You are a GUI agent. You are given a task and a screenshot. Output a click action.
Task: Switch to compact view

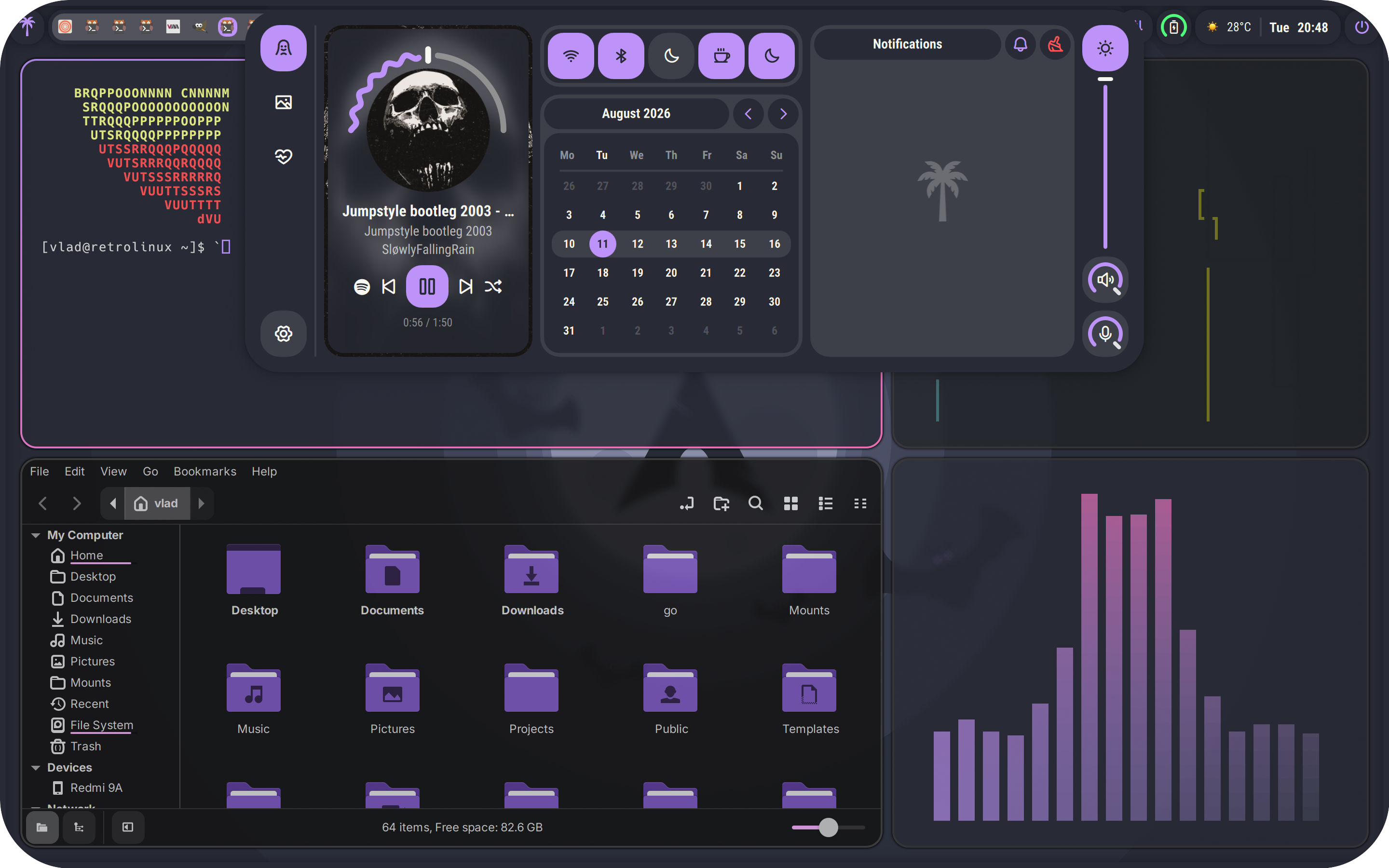click(x=860, y=503)
